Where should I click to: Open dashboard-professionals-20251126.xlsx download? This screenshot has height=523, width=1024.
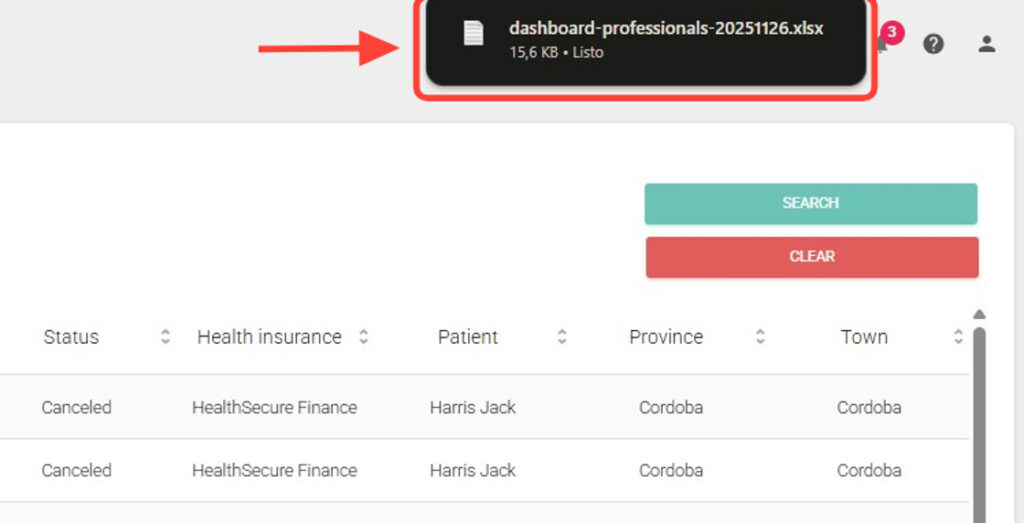(x=665, y=29)
